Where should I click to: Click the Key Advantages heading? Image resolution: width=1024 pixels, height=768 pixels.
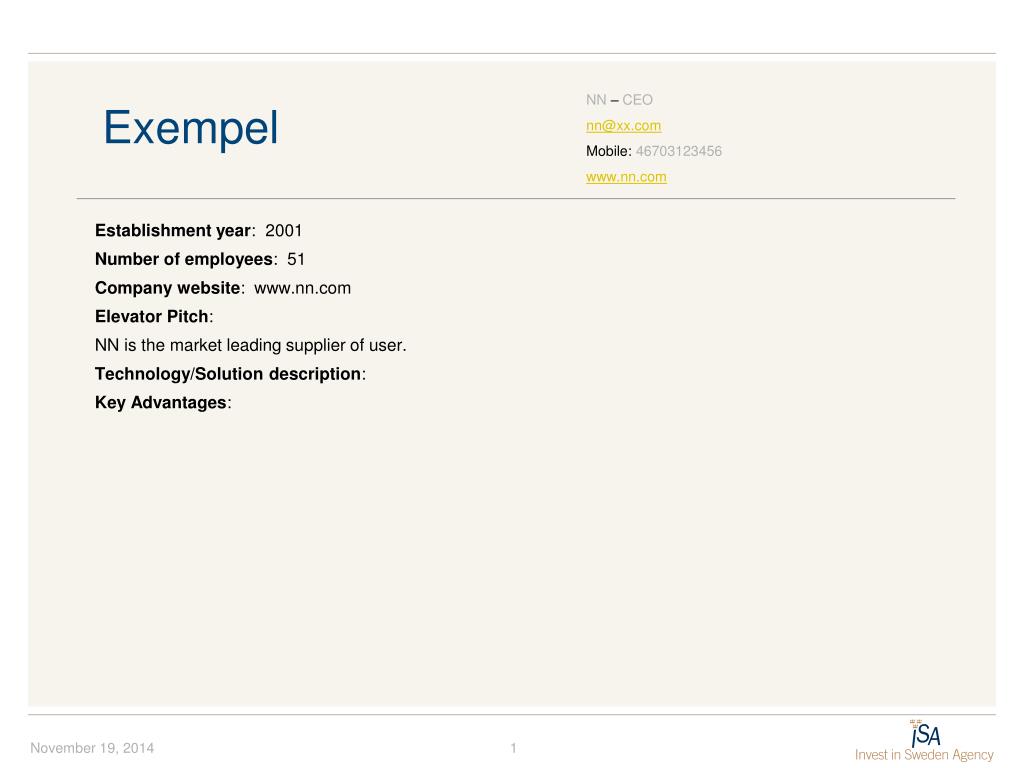pyautogui.click(x=161, y=402)
